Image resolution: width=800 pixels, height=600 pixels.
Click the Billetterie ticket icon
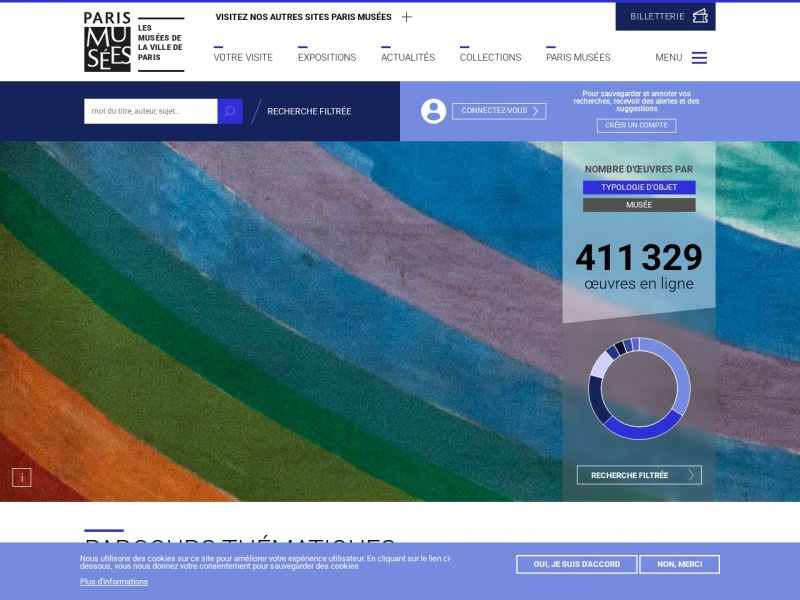700,16
